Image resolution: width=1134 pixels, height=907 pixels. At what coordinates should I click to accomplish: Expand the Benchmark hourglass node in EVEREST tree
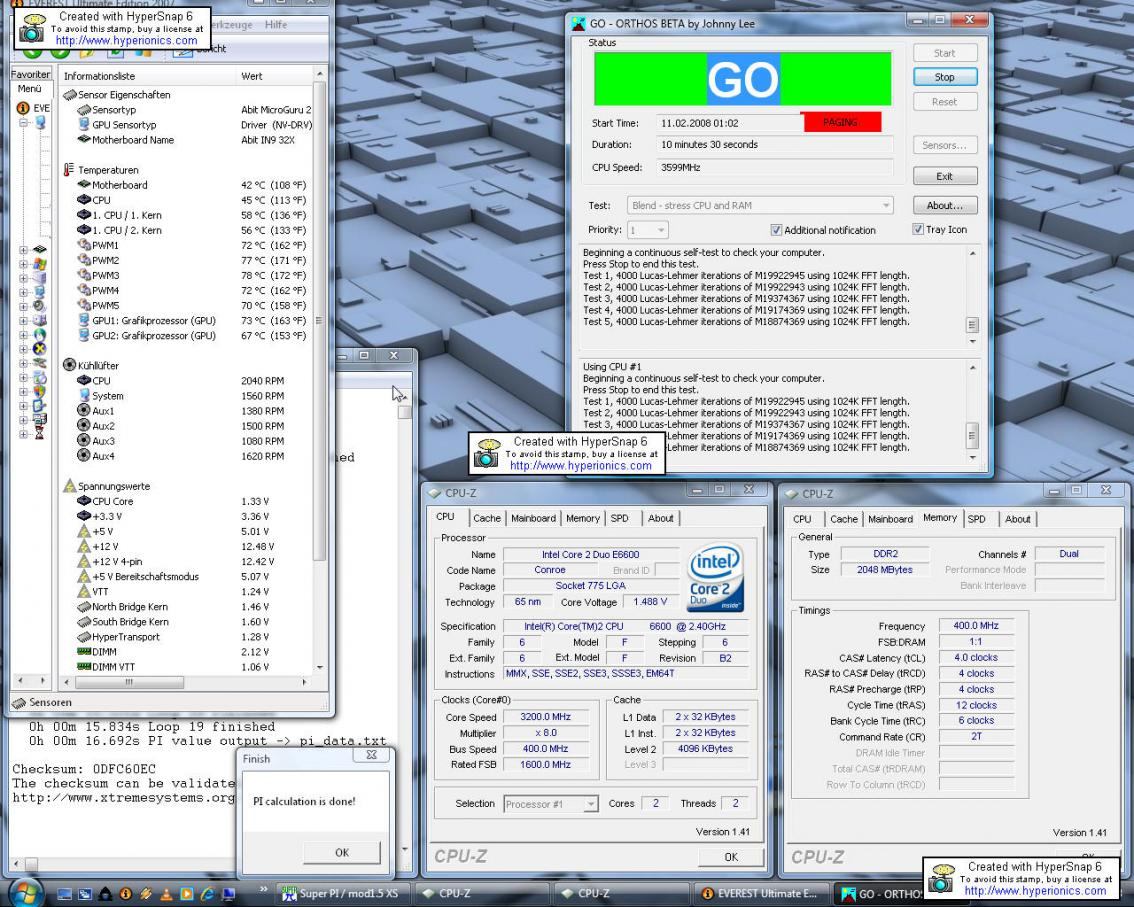click(x=23, y=434)
